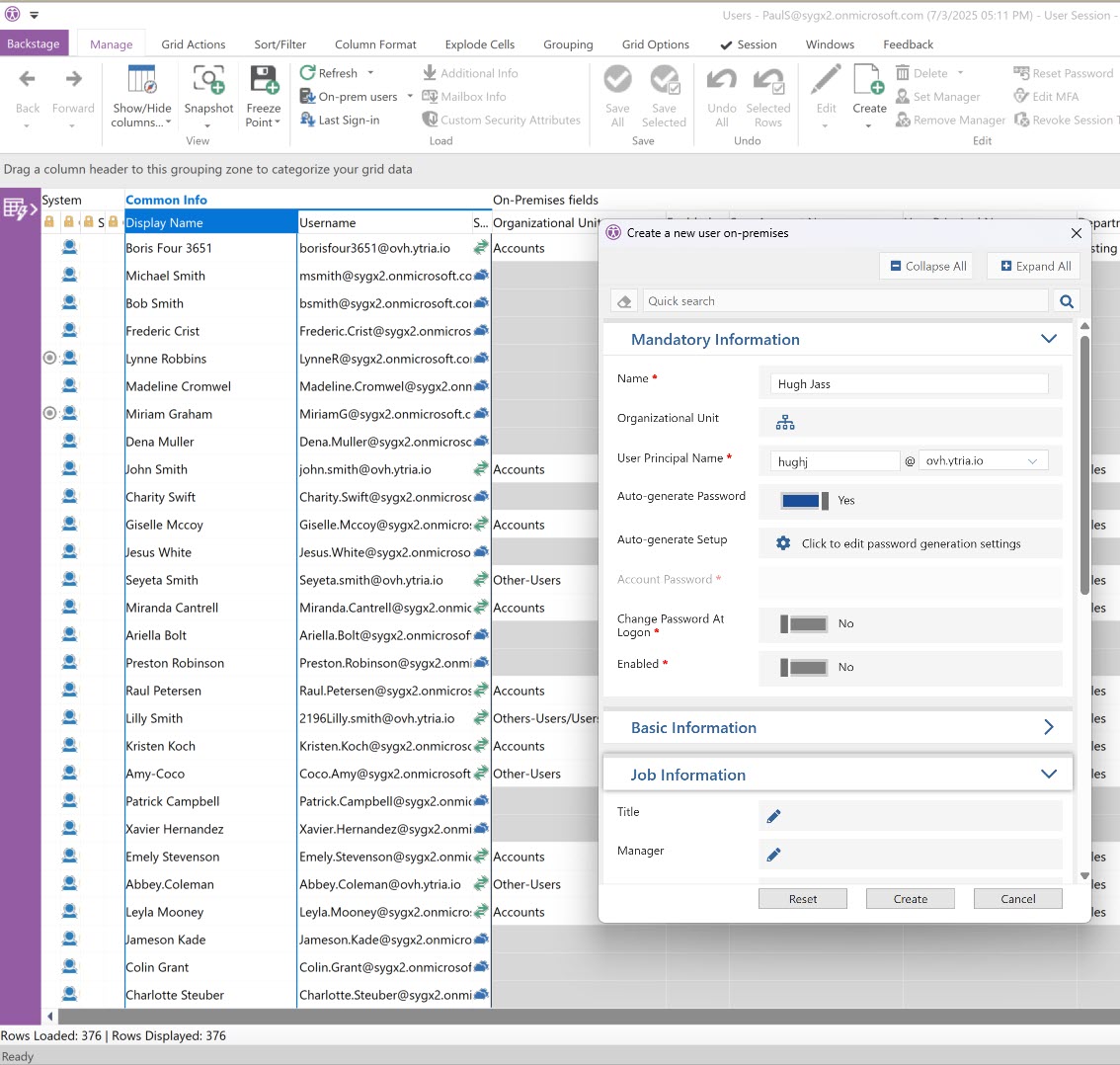Click the Snapshot icon in the ribbon
This screenshot has width=1120, height=1065.
pos(208,81)
